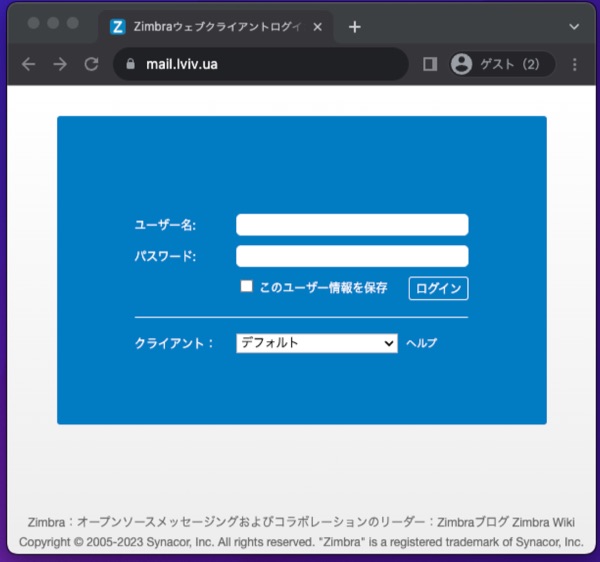Focus the ユーザー名 input field
Screen dimensions: 600x562
352,225
